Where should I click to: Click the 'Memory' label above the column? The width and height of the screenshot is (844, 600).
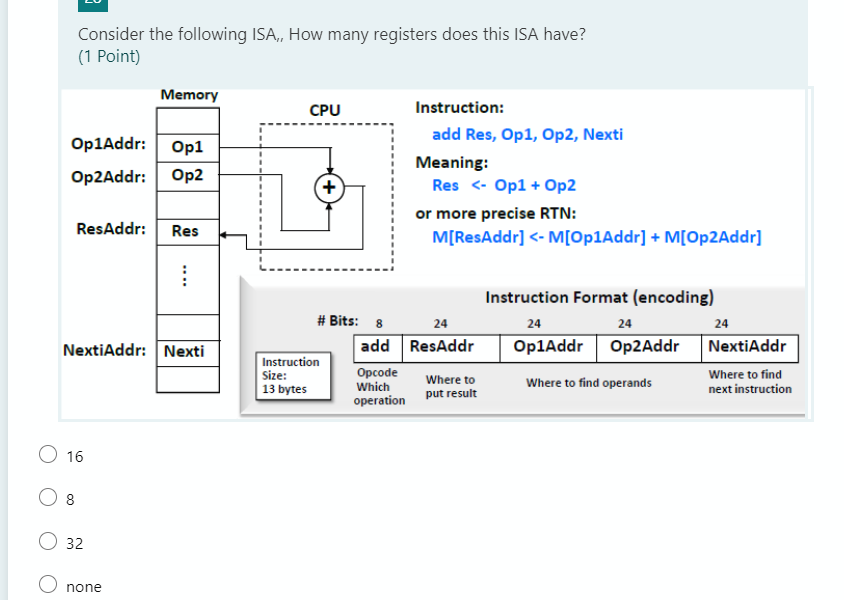189,95
